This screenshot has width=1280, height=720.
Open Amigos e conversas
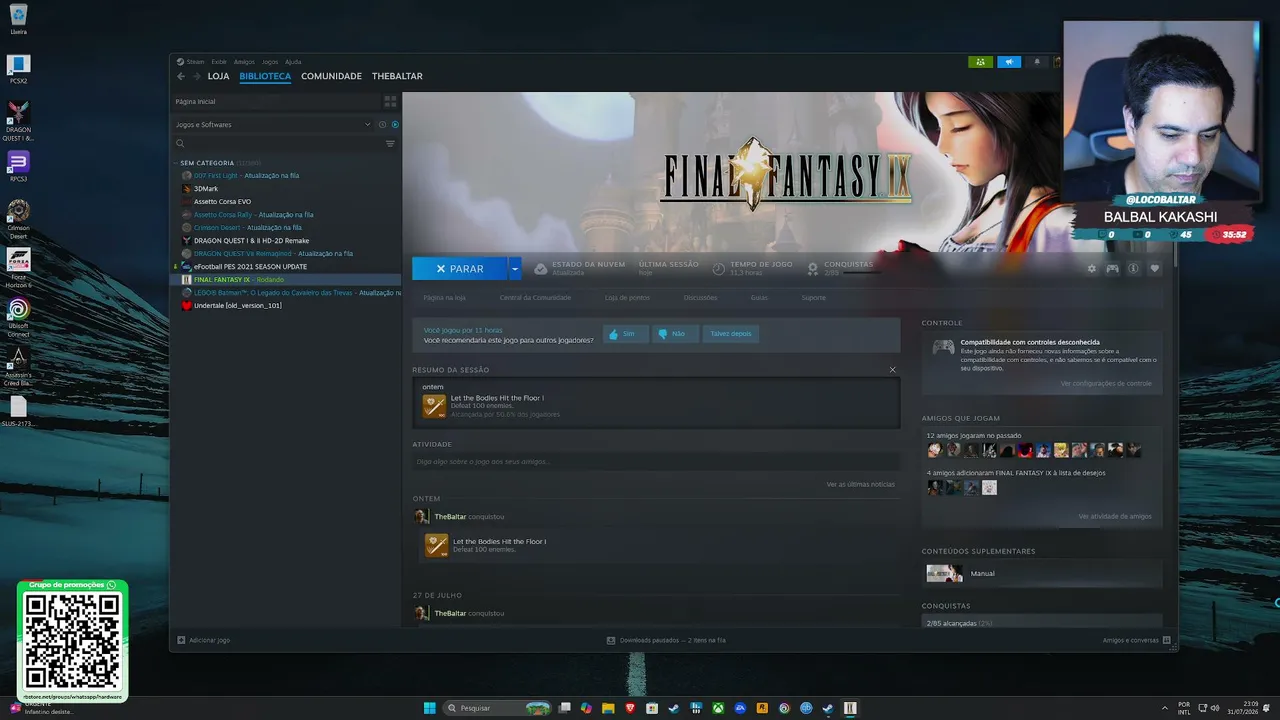coord(1136,640)
